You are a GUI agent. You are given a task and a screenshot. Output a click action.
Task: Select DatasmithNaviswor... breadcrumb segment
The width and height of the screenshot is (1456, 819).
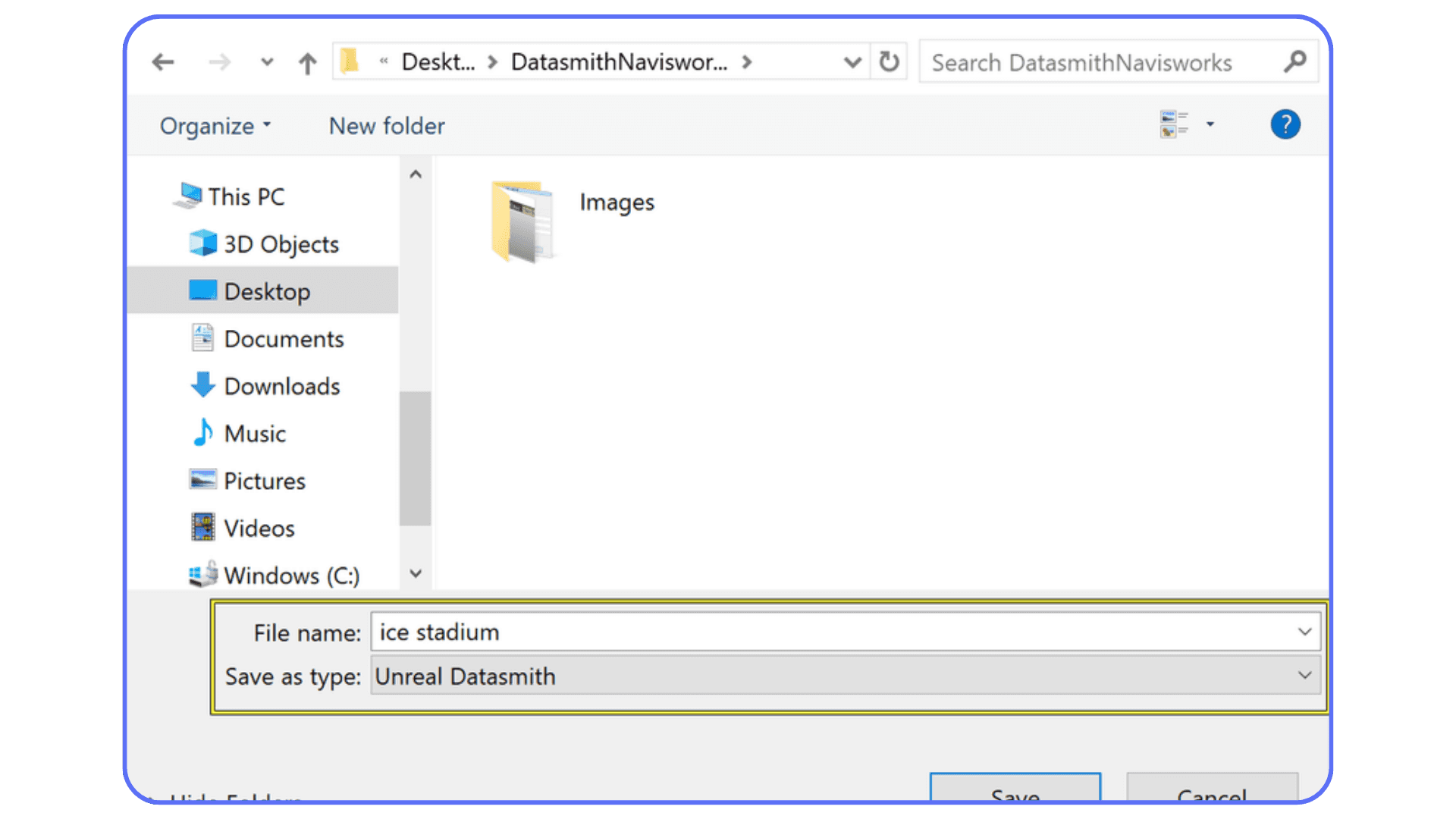click(619, 62)
